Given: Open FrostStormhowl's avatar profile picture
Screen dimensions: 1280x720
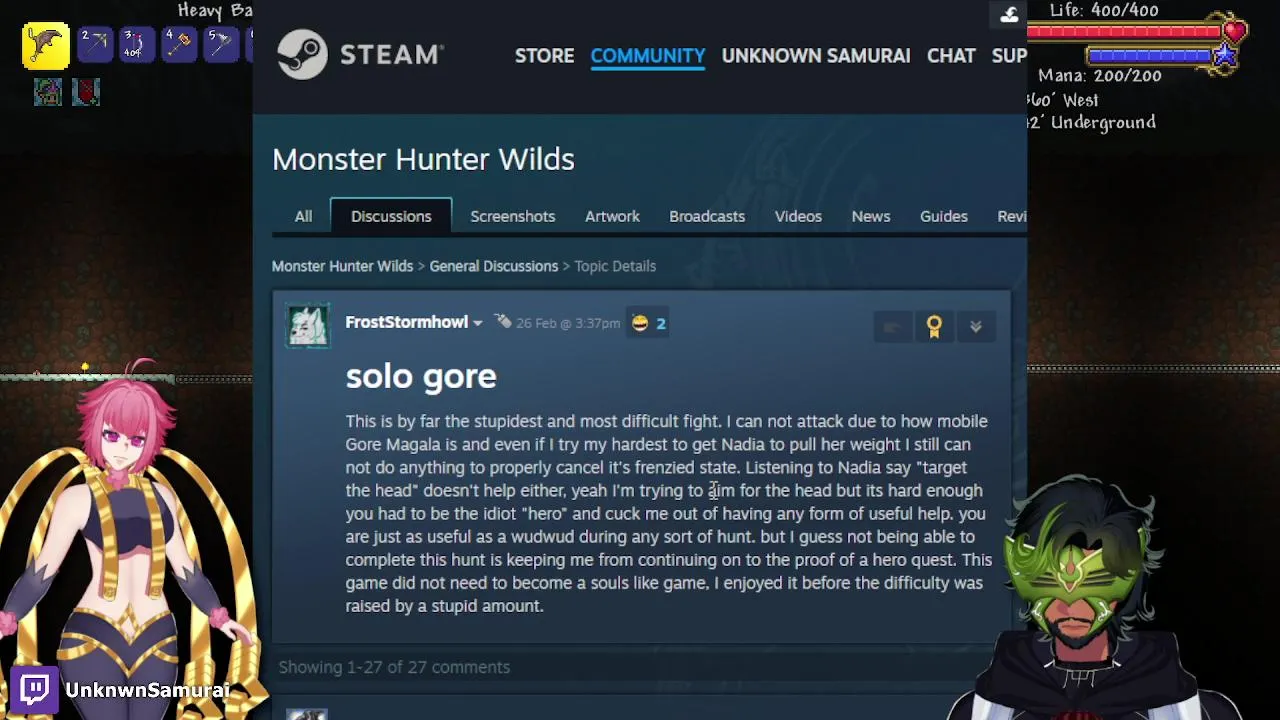Looking at the screenshot, I should pos(308,325).
